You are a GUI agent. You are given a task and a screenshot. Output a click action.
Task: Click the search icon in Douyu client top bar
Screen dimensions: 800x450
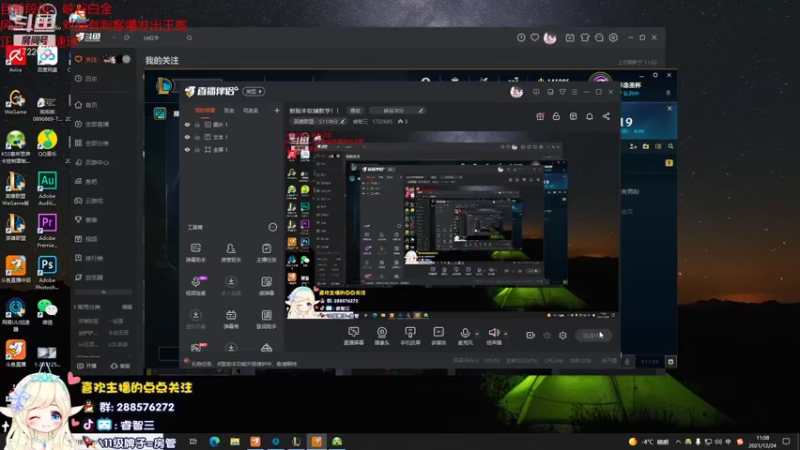pyautogui.click(x=189, y=38)
